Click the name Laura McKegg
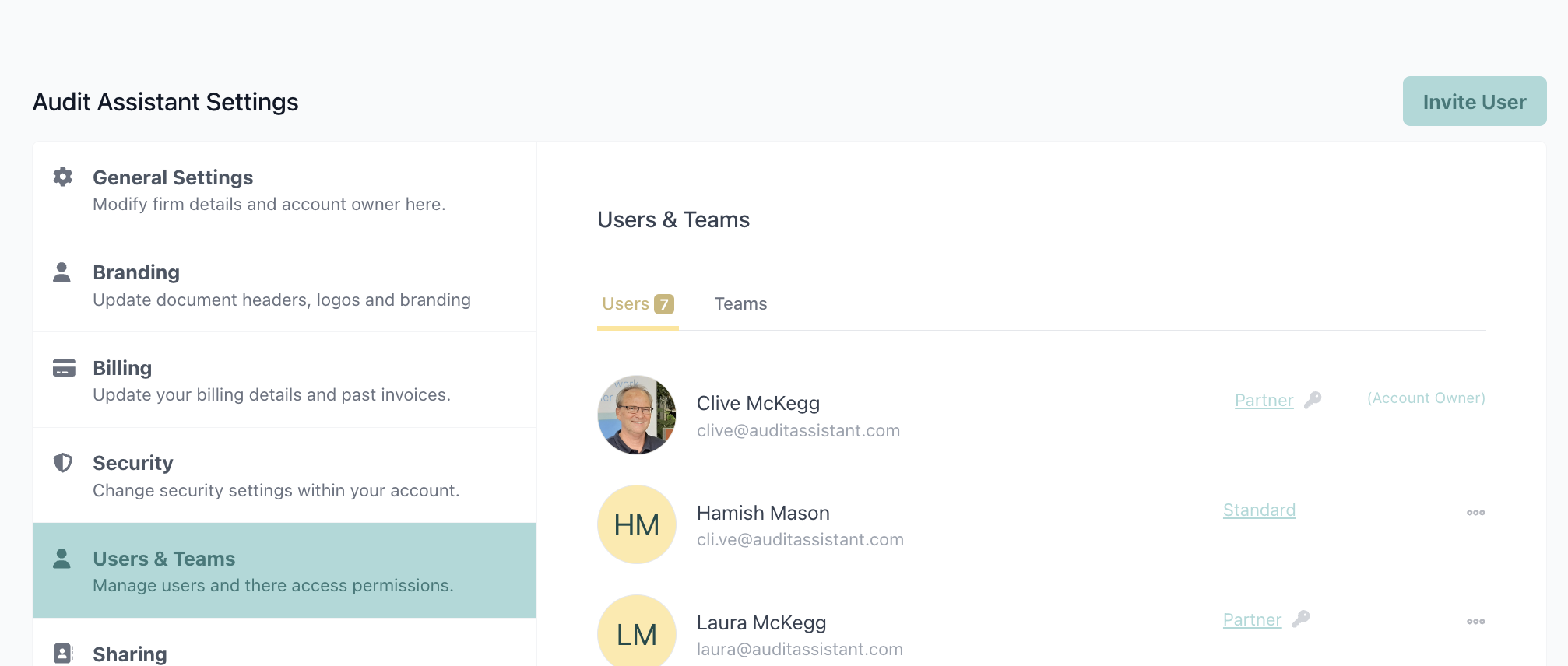The width and height of the screenshot is (1568, 666). (x=761, y=622)
